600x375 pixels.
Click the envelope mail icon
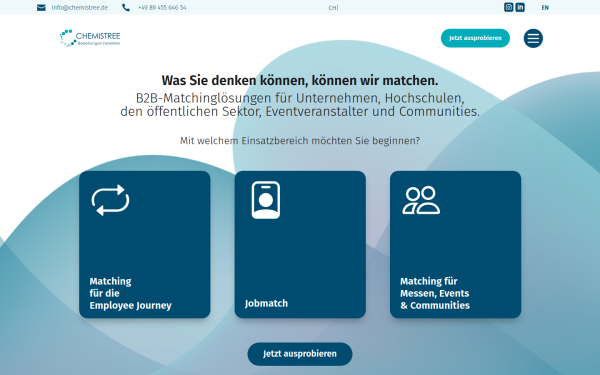pos(41,8)
